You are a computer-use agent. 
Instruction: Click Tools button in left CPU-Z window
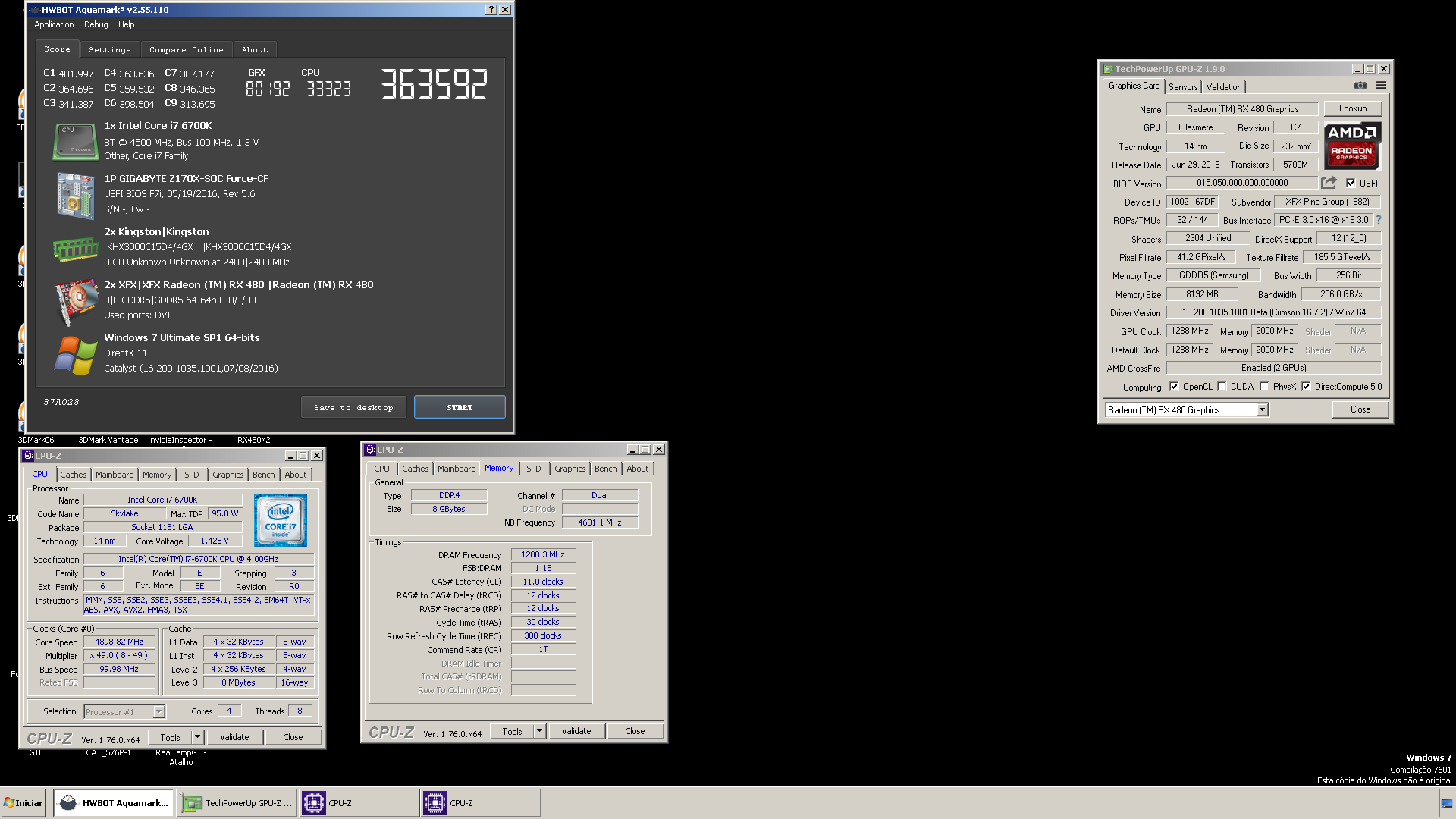click(x=170, y=736)
